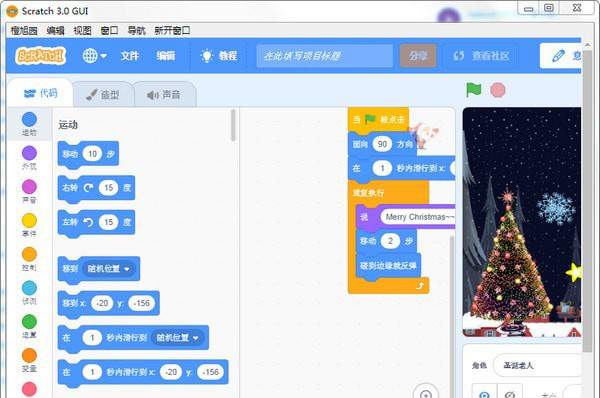Click the sprite name field 圣诞老人
Screen dimensions: 600x398
click(x=537, y=365)
